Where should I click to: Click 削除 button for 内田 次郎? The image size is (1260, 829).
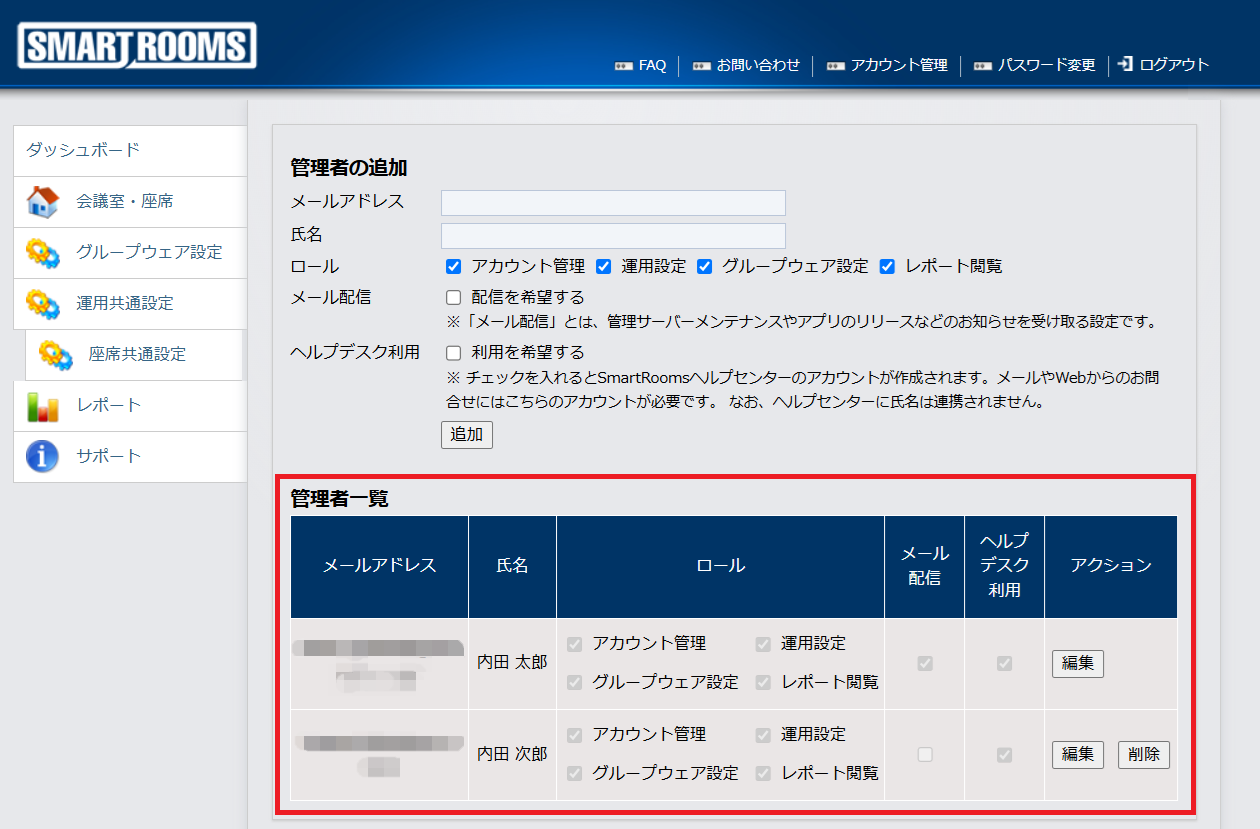(1143, 754)
